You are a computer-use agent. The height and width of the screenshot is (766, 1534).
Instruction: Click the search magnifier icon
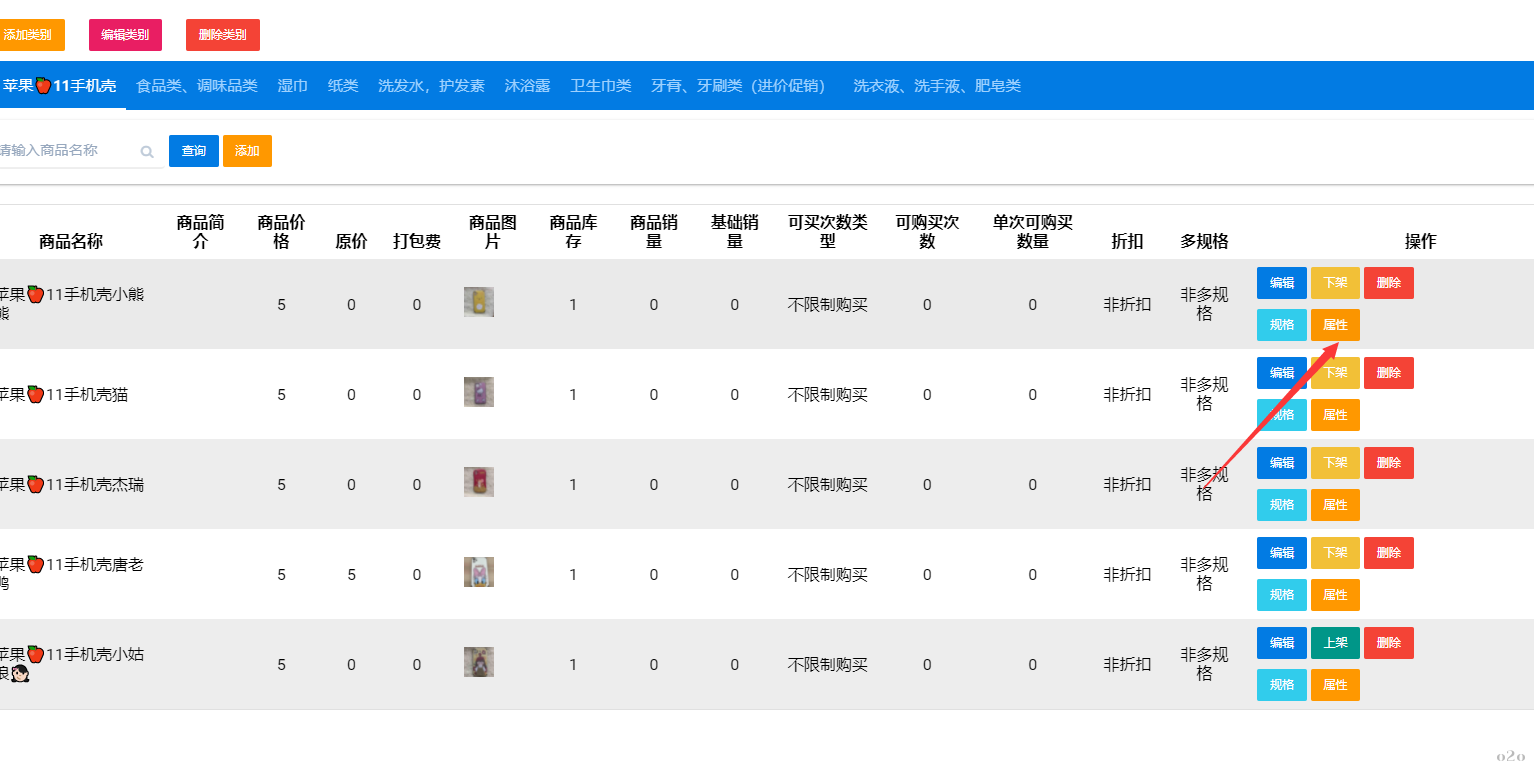click(147, 152)
